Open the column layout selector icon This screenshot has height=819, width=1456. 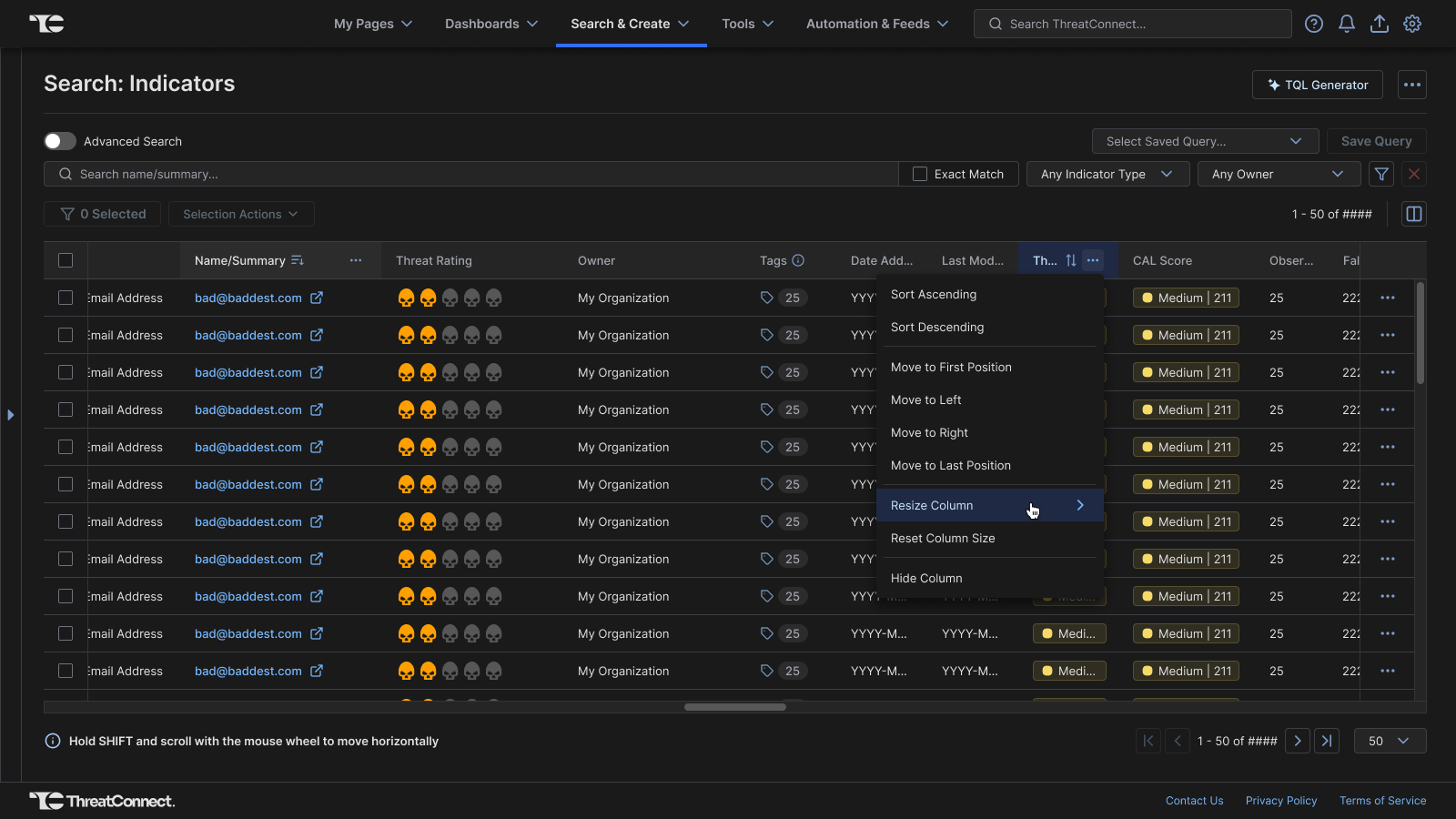(x=1414, y=214)
